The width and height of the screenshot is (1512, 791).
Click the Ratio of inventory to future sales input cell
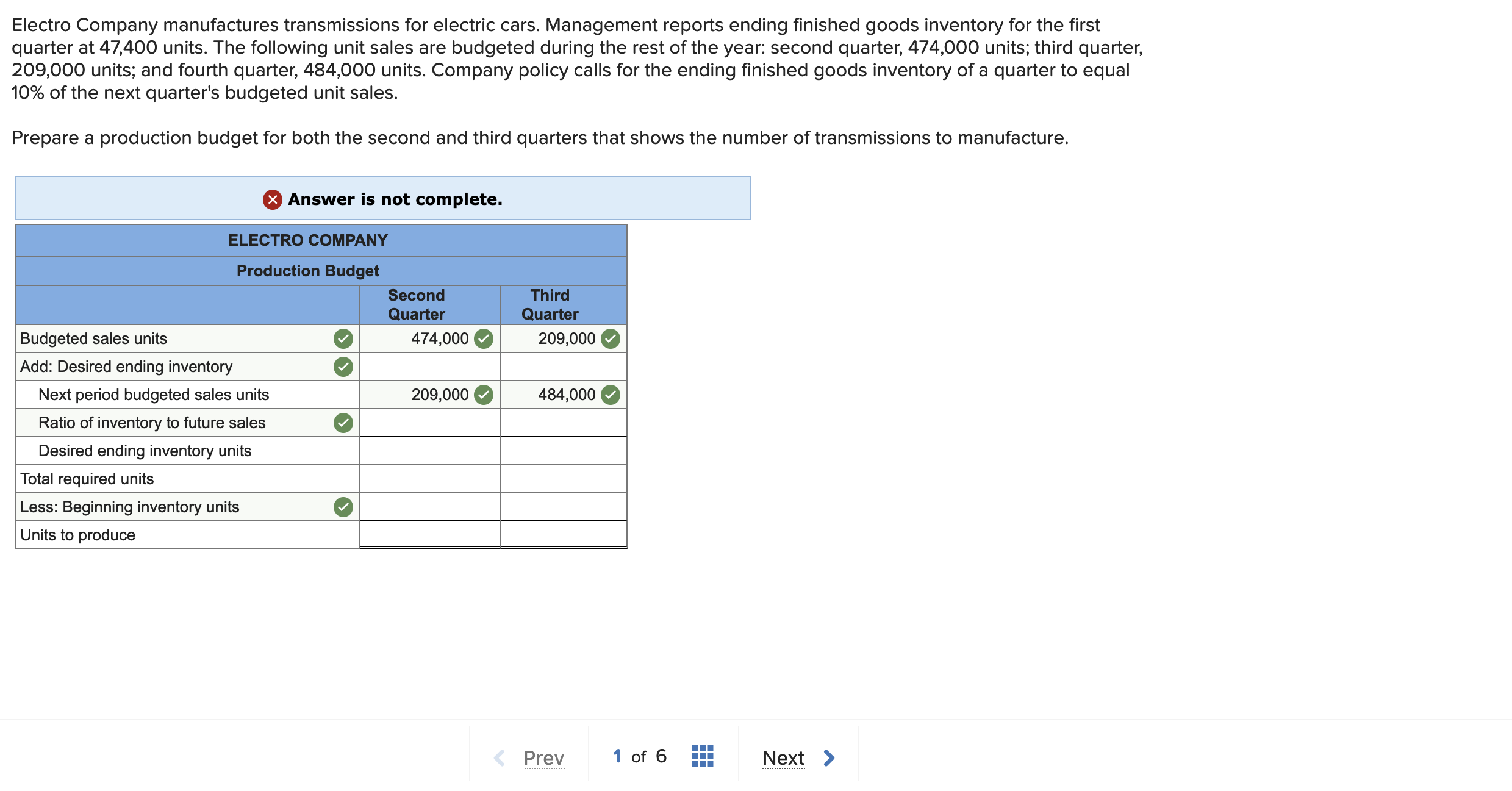click(429, 423)
